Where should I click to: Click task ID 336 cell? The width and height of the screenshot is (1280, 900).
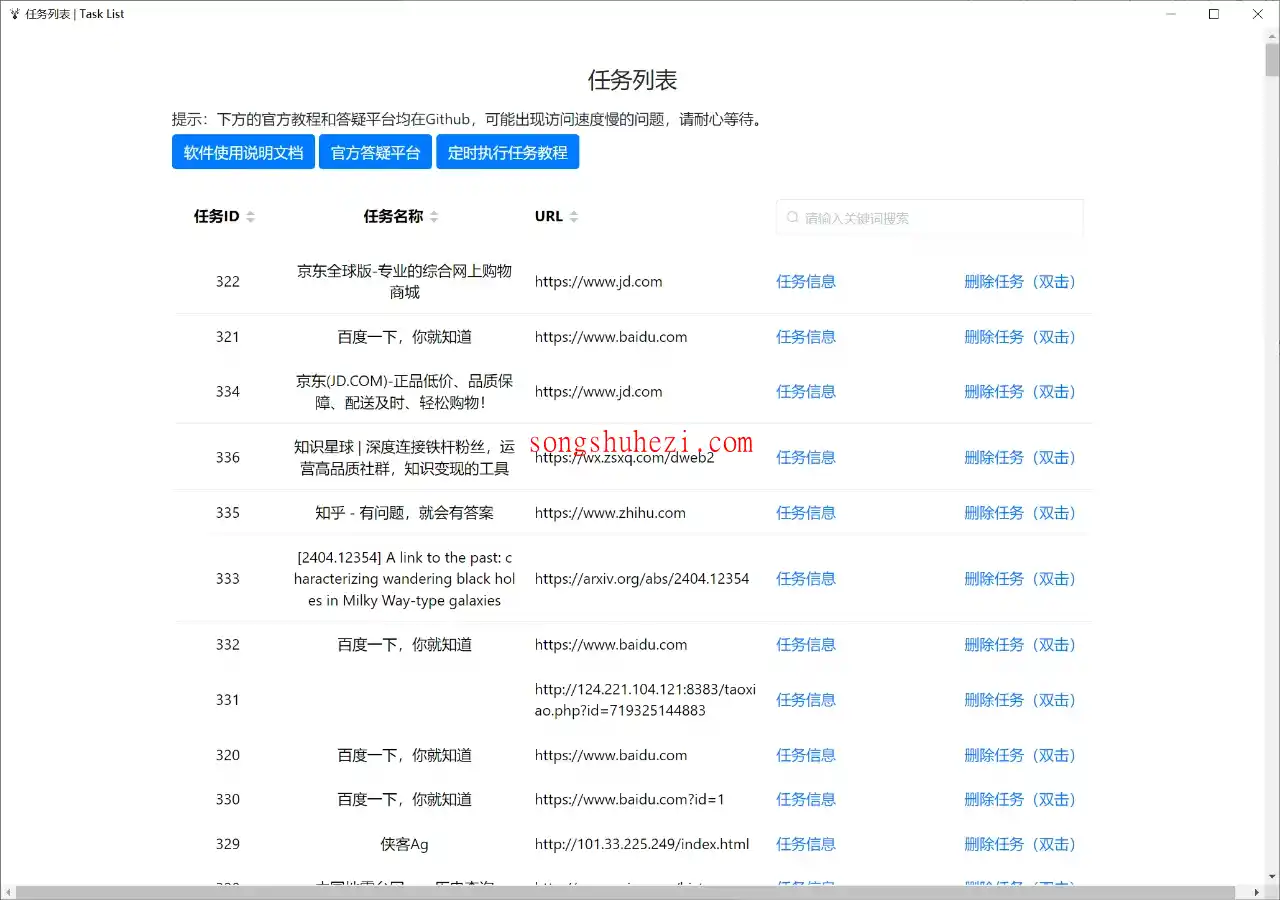pyautogui.click(x=228, y=458)
